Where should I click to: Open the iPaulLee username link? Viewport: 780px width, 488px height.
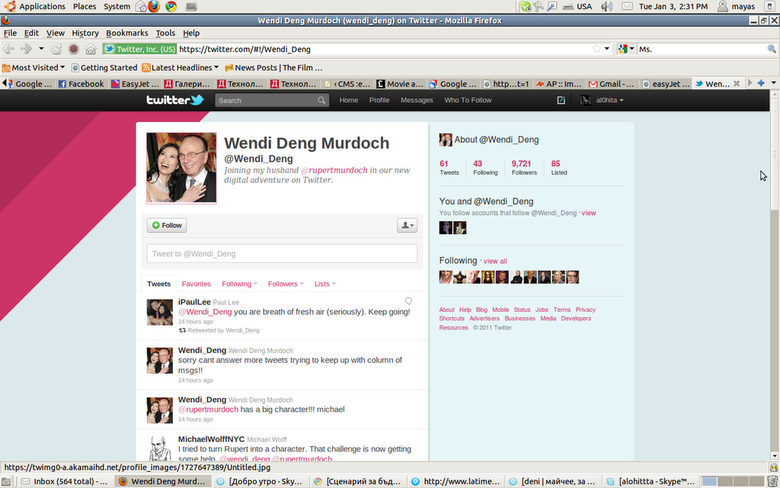pyautogui.click(x=195, y=302)
